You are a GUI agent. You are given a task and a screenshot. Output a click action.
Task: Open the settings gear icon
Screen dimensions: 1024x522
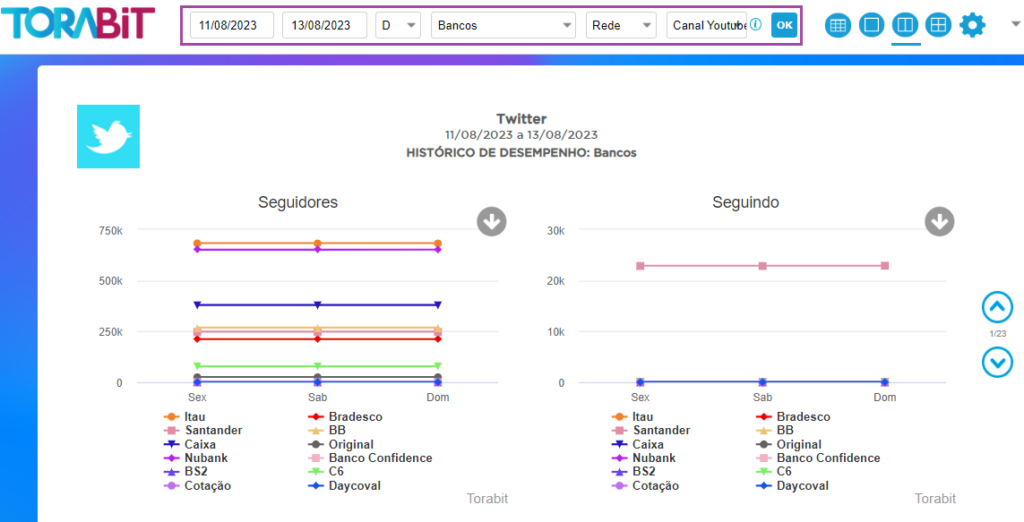point(972,25)
